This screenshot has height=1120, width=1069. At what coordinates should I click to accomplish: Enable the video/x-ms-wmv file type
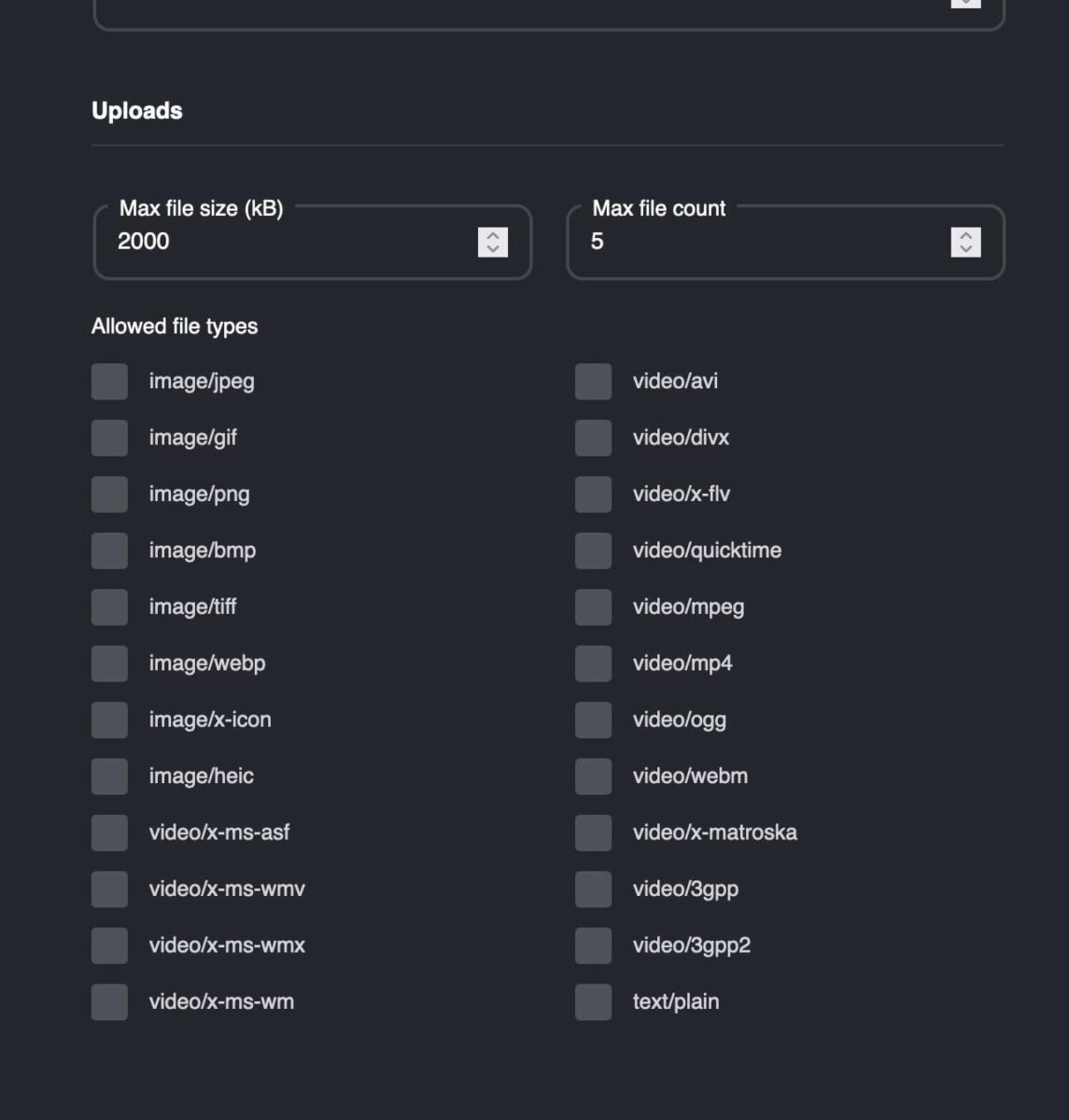[x=108, y=889]
